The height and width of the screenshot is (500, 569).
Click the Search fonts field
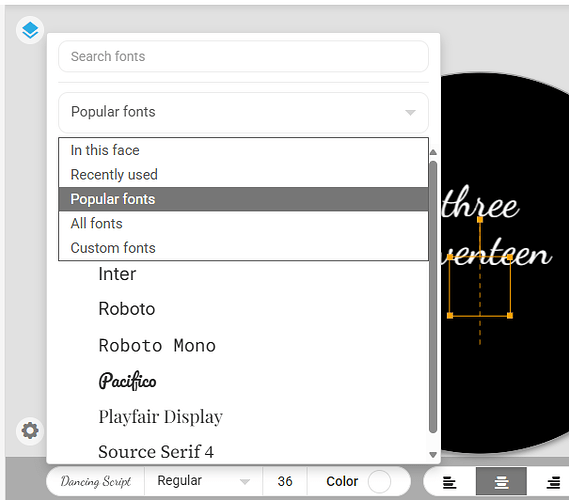coord(243,56)
